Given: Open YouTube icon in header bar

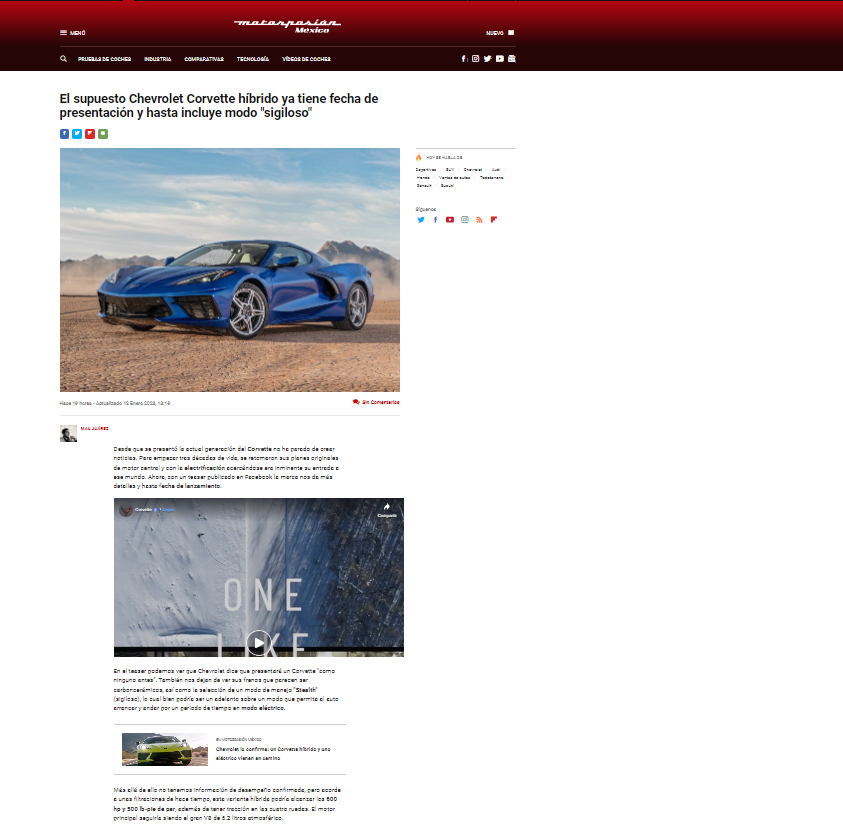Looking at the screenshot, I should pyautogui.click(x=499, y=59).
